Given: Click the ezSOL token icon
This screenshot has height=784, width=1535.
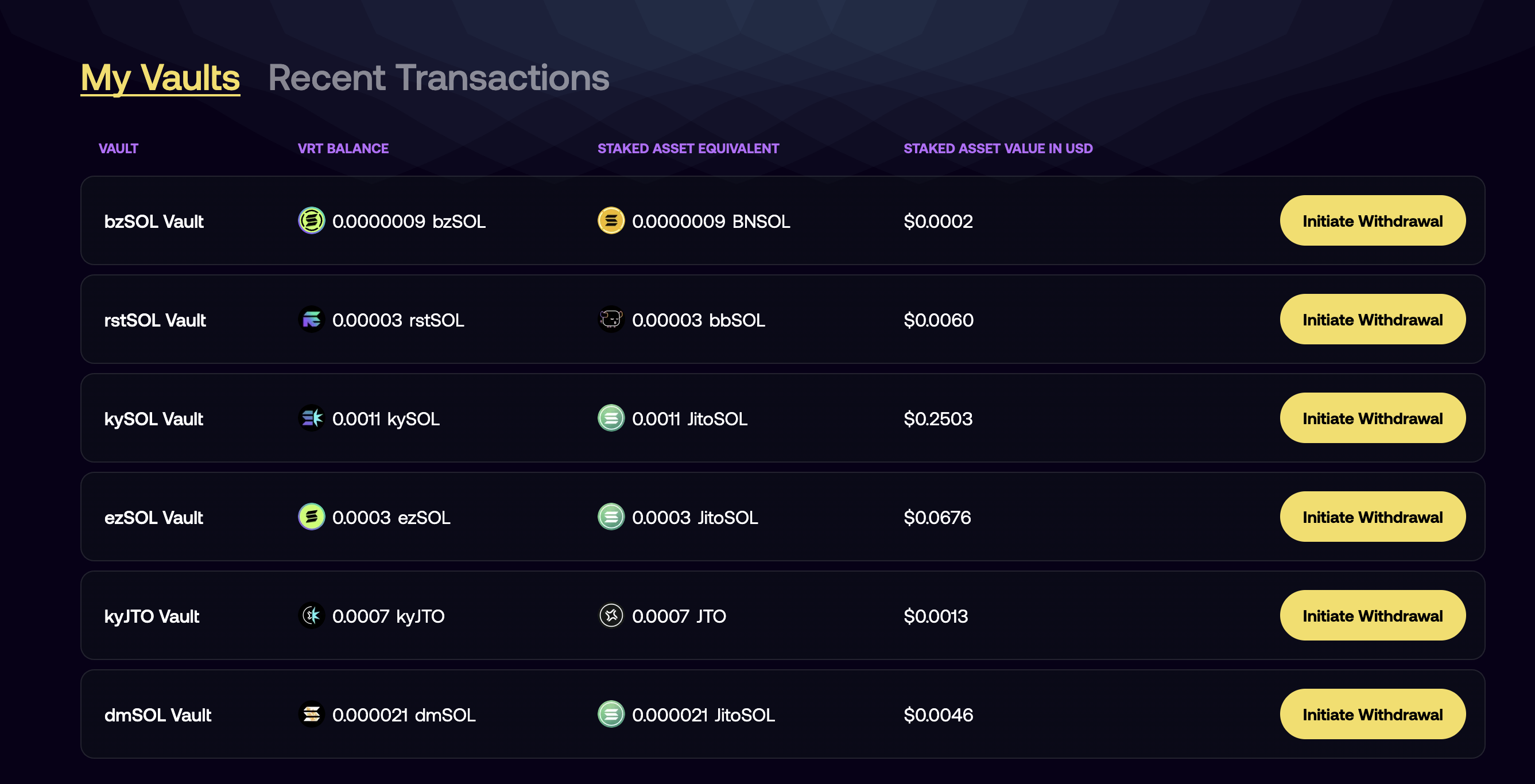Looking at the screenshot, I should (311, 517).
